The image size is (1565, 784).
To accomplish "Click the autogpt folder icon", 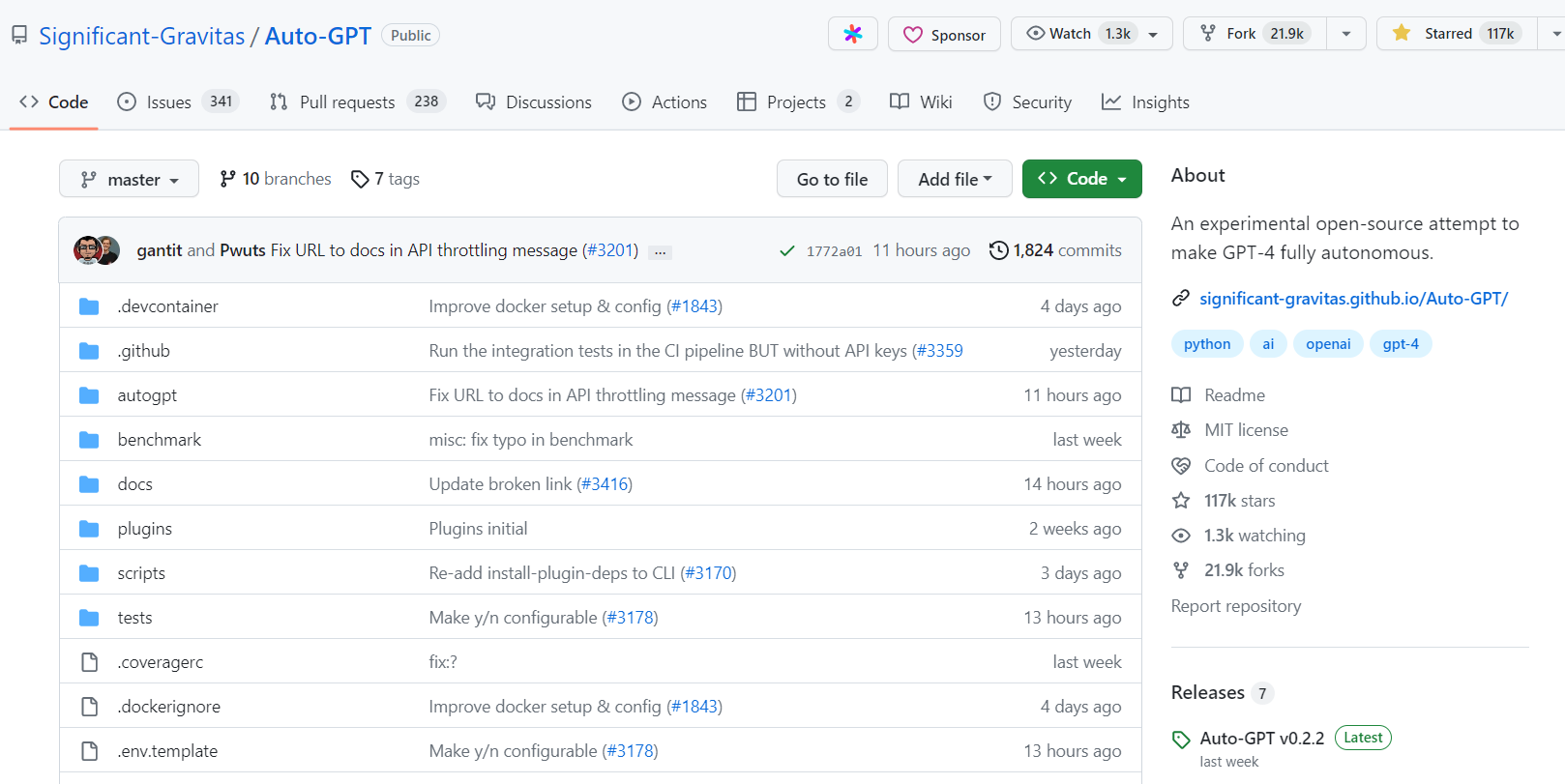I will pyautogui.click(x=89, y=395).
